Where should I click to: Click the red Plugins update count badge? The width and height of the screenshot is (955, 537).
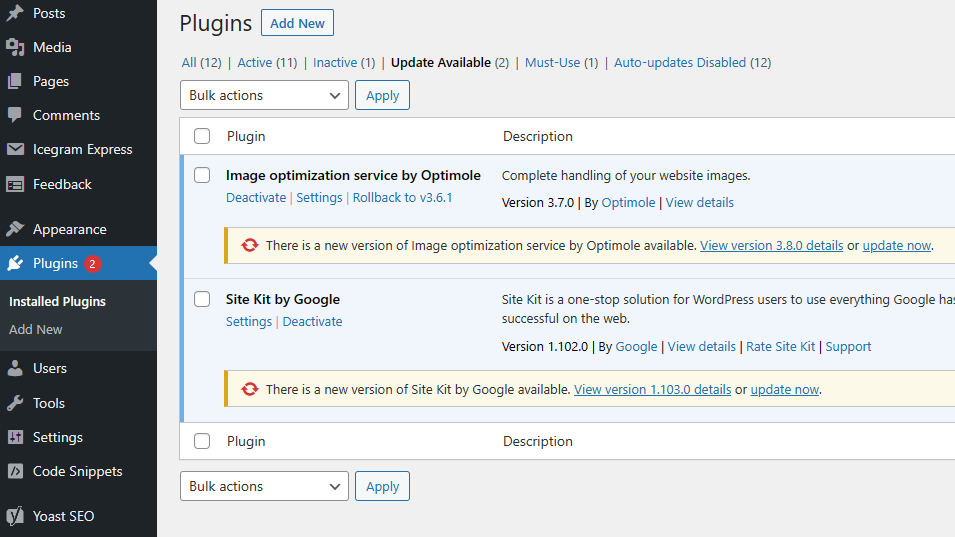93,264
